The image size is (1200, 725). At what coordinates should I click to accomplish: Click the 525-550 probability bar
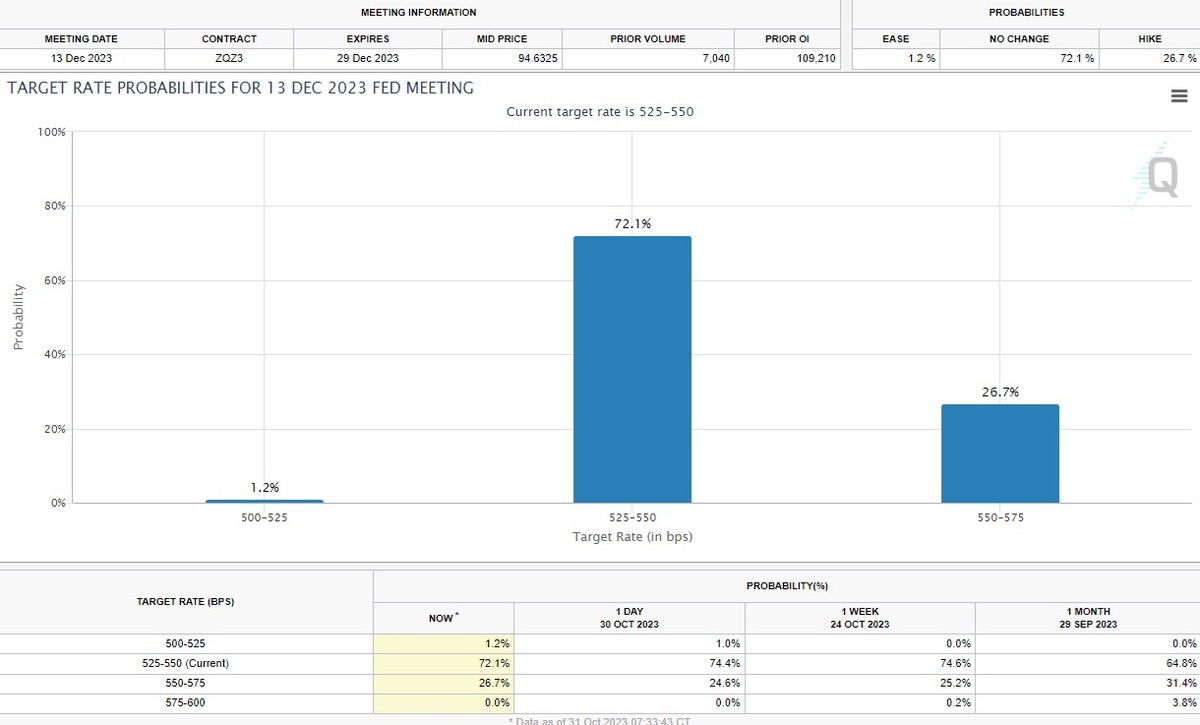(x=631, y=369)
